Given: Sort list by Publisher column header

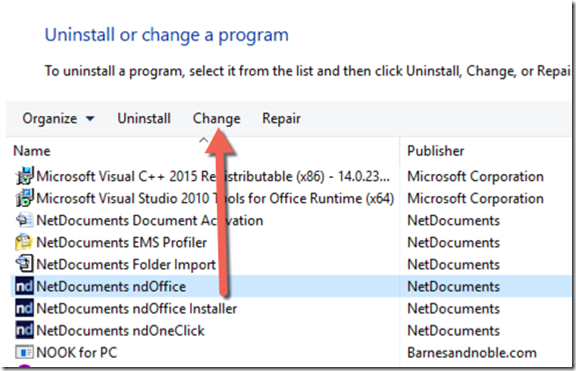Looking at the screenshot, I should 436,151.
